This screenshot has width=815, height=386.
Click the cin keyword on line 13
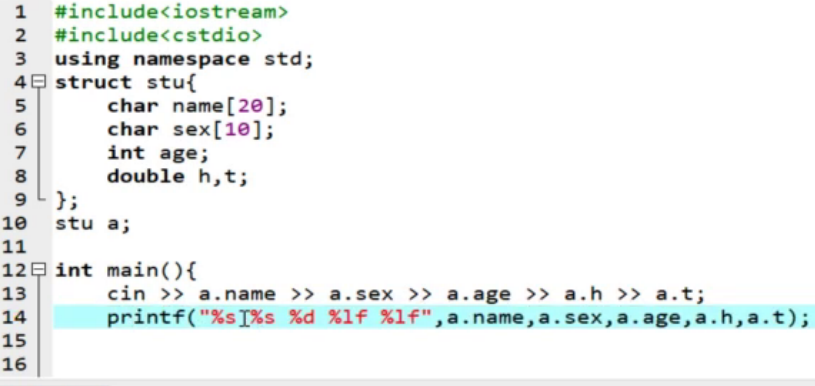point(126,294)
